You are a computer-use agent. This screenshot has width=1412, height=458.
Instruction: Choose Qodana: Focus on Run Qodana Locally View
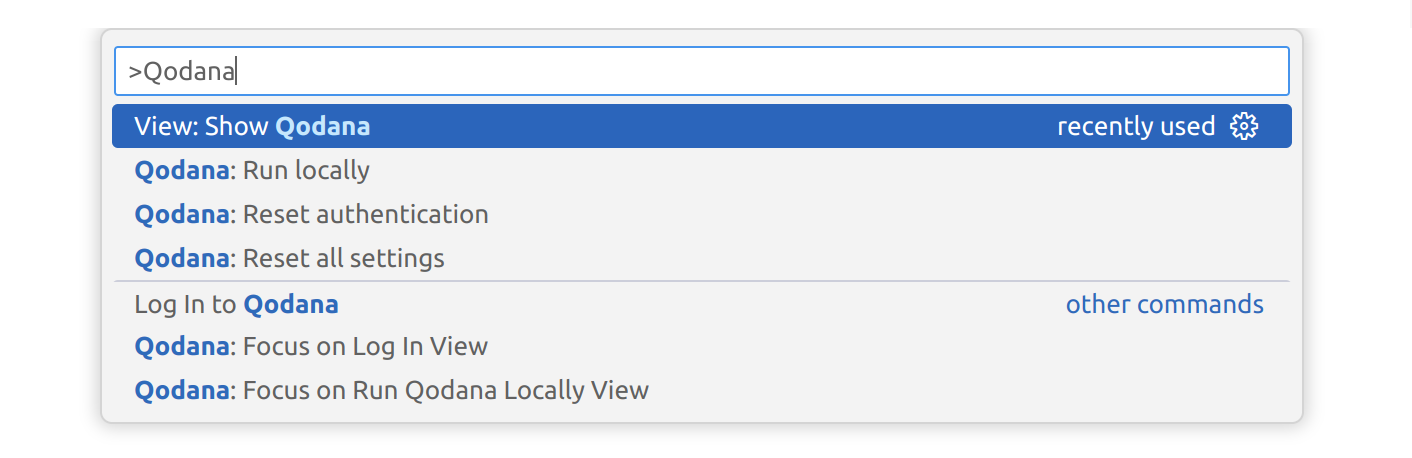[391, 390]
